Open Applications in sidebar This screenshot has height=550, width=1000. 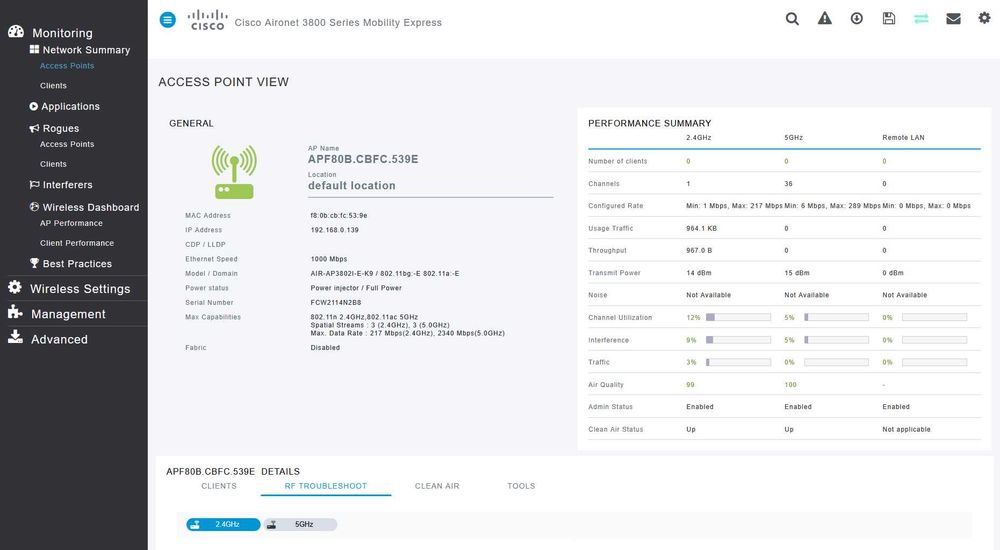pyautogui.click(x=70, y=107)
